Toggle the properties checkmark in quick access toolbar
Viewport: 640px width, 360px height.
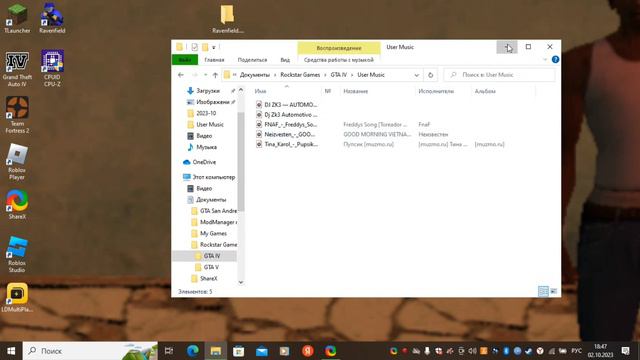pyautogui.click(x=194, y=47)
